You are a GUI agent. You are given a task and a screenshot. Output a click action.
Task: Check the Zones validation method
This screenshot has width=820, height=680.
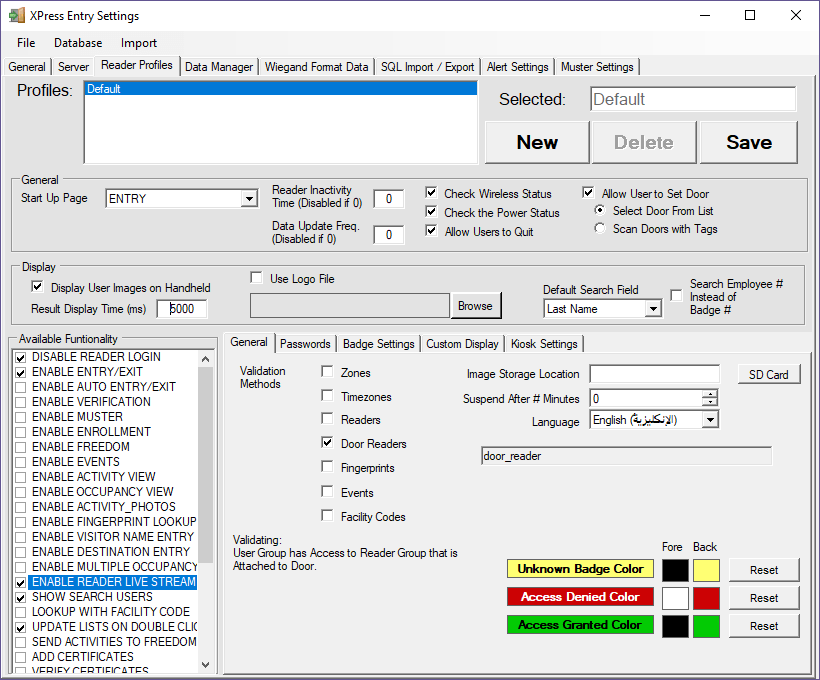pos(327,372)
